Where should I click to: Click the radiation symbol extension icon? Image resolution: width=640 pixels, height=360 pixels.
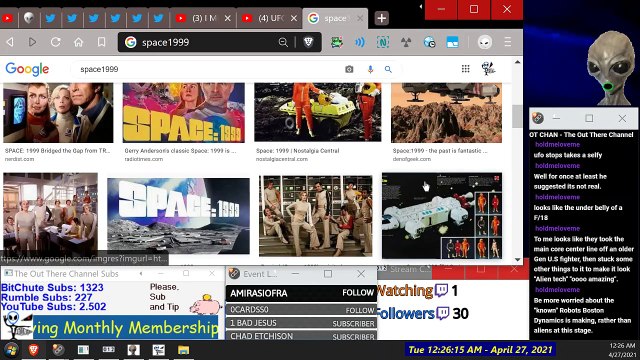406,42
